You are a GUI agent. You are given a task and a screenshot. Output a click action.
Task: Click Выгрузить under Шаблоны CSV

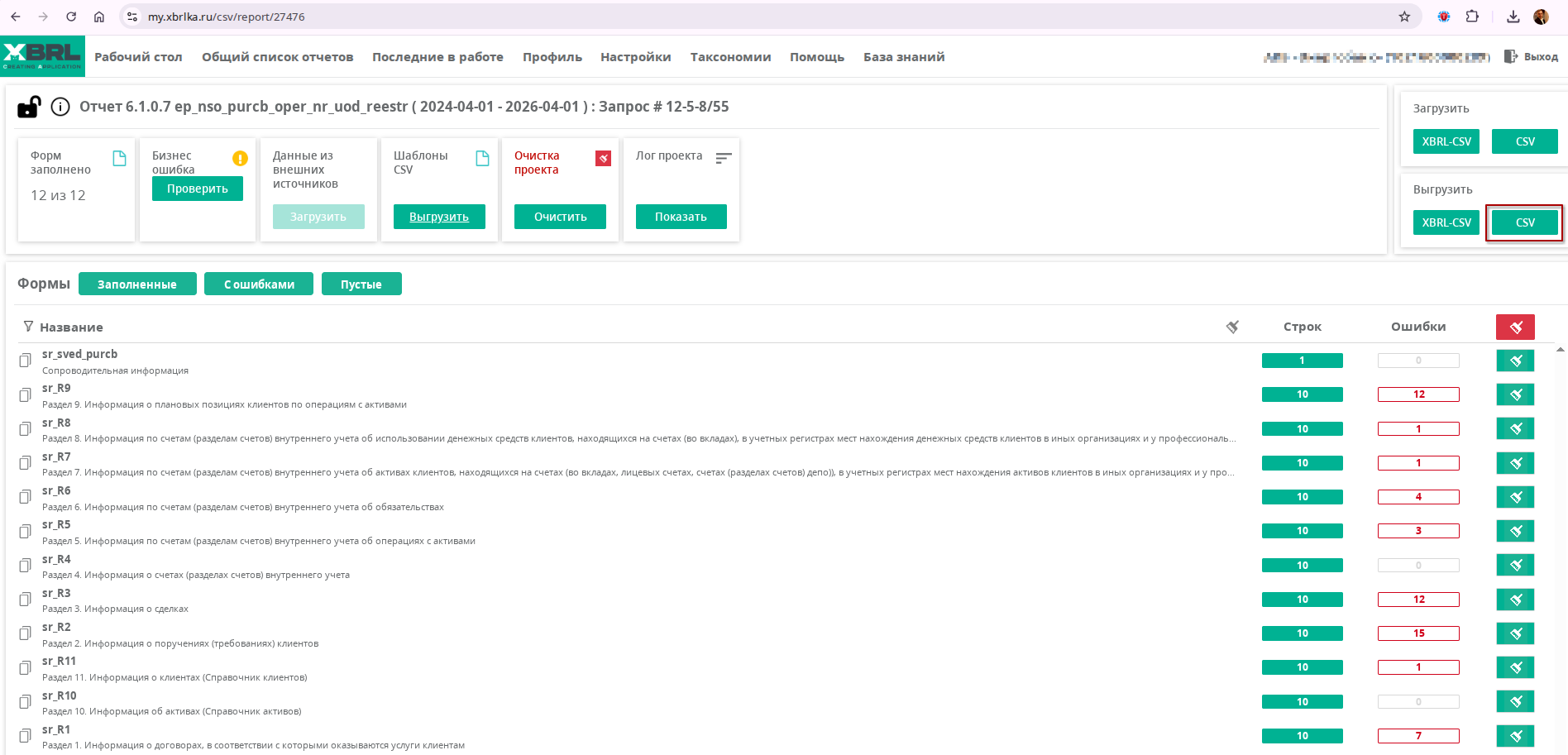(439, 217)
